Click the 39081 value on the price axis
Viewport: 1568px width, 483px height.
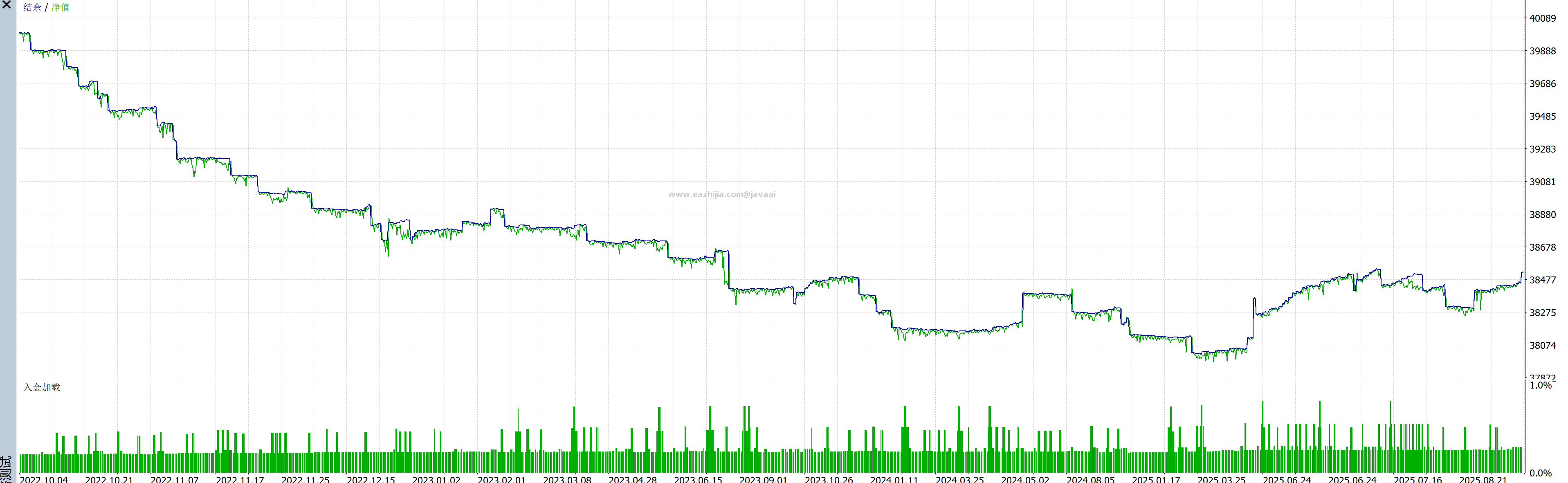point(1542,182)
